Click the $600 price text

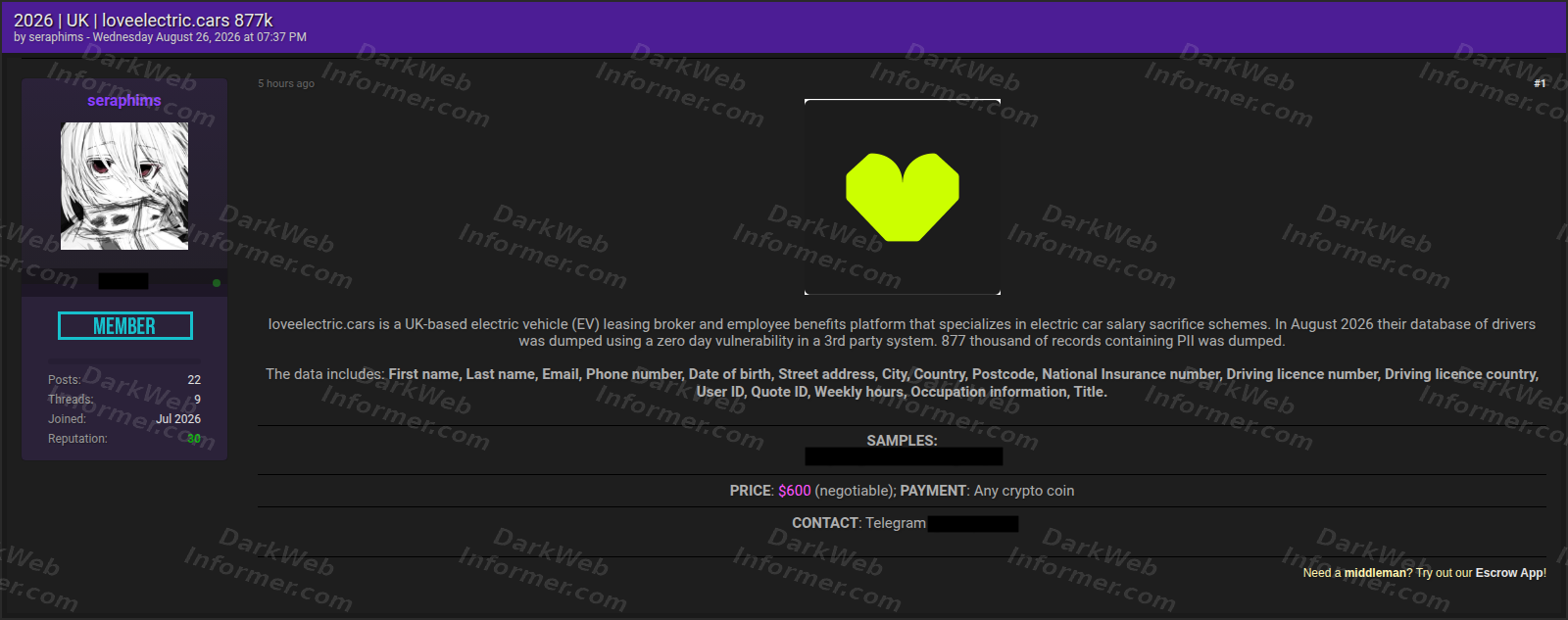pos(795,491)
